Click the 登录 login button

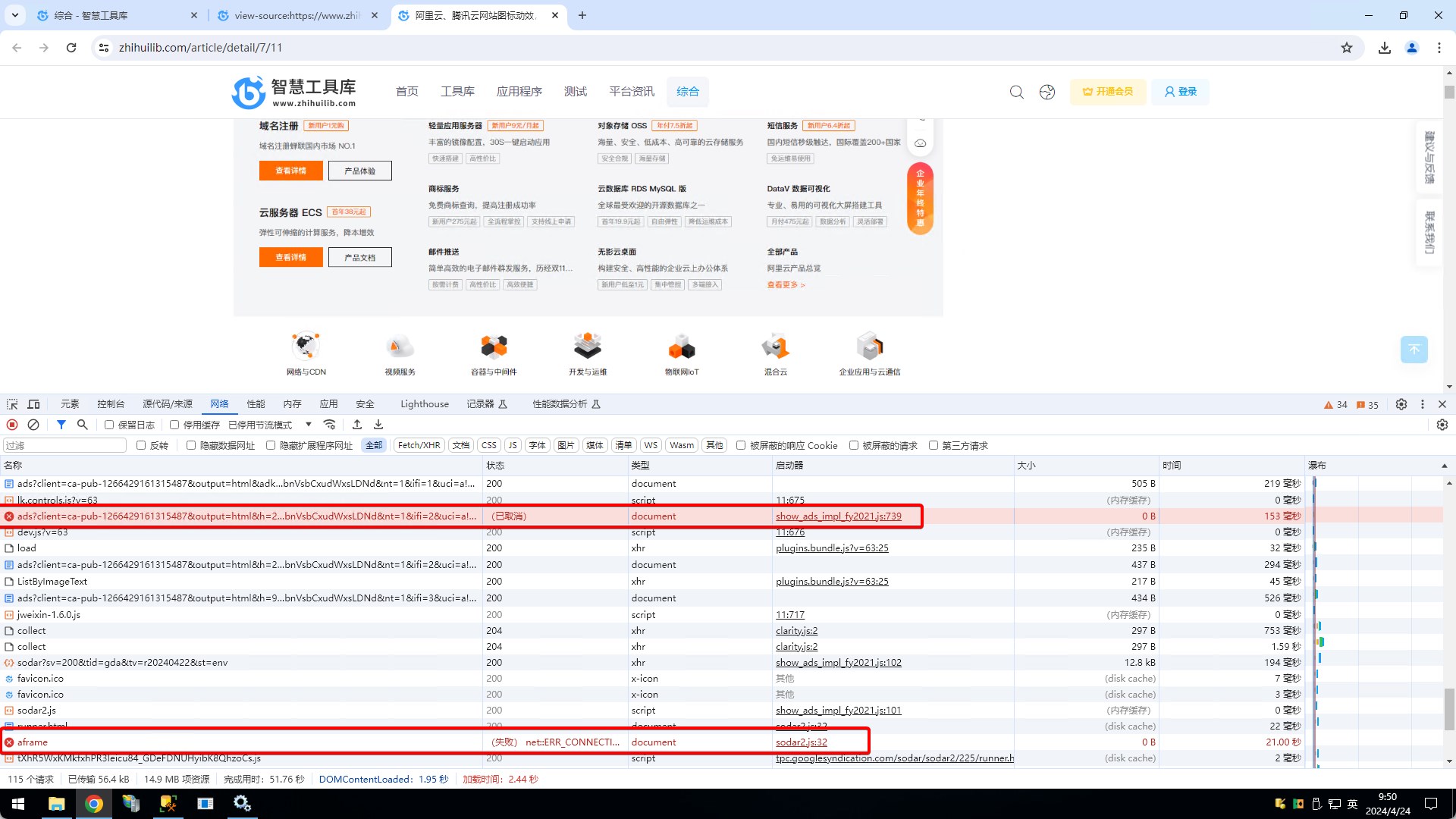tap(1180, 92)
